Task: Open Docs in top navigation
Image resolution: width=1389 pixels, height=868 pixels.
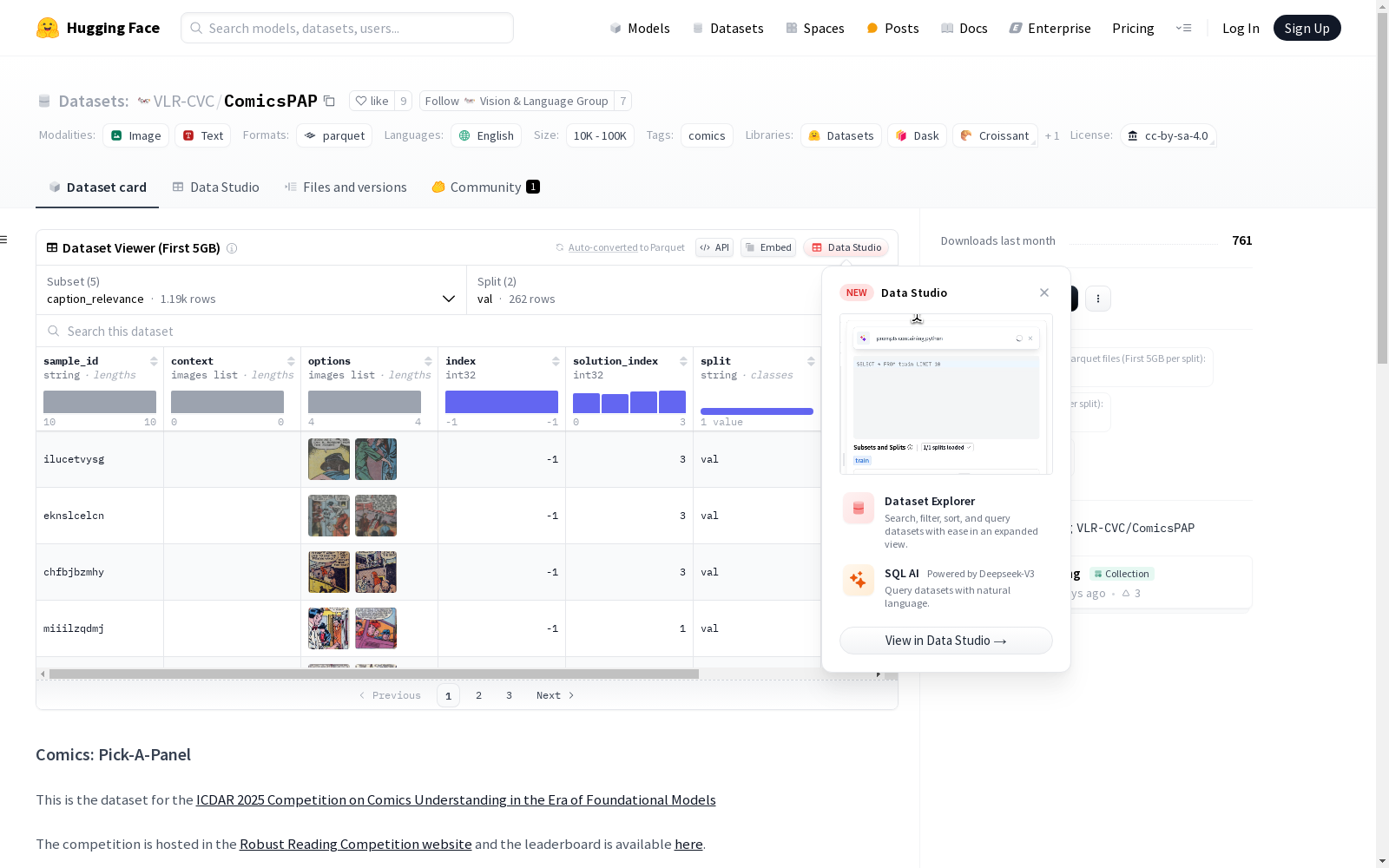Action: 964,28
